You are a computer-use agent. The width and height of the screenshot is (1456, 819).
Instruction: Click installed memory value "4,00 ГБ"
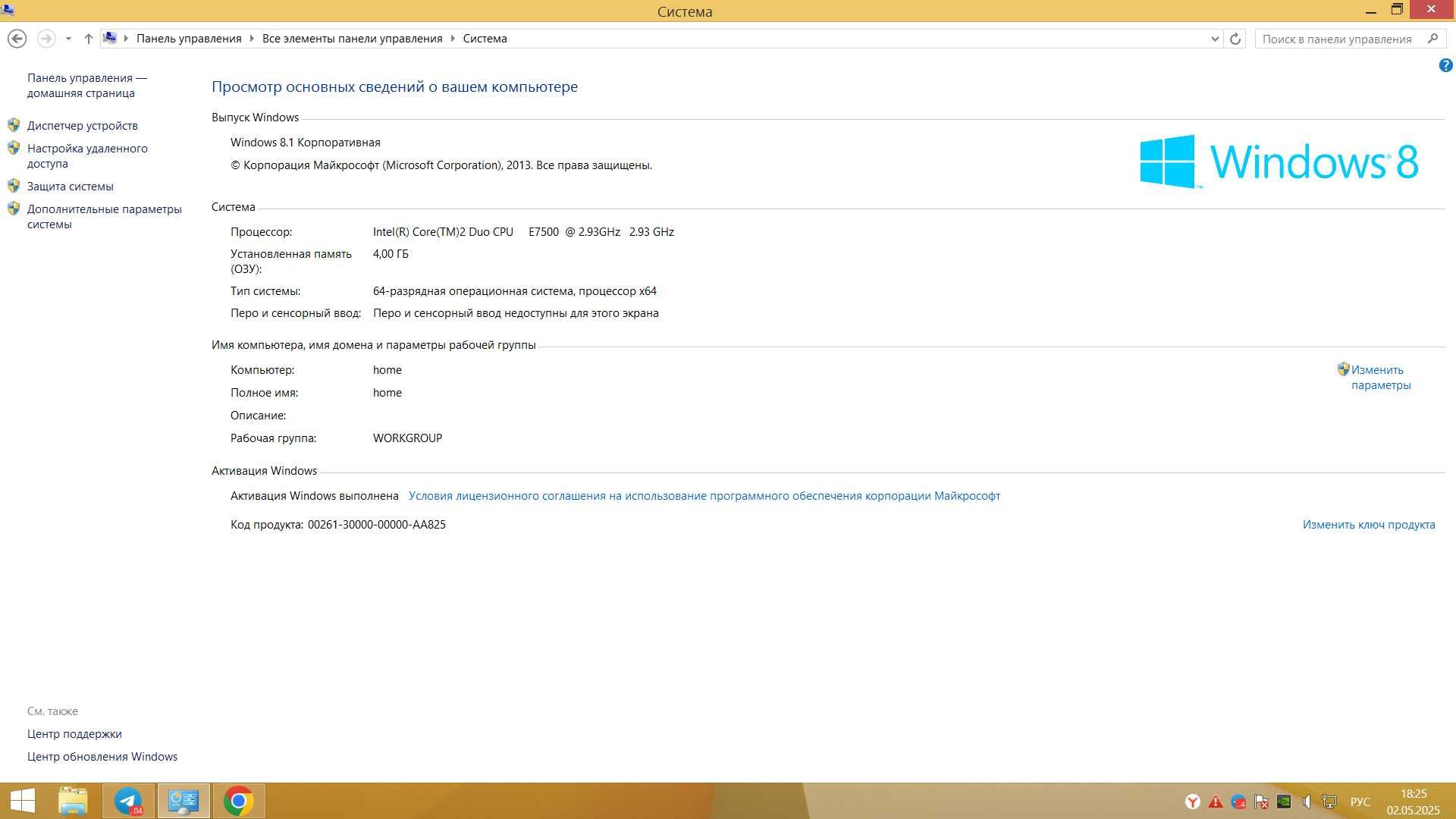coord(391,254)
